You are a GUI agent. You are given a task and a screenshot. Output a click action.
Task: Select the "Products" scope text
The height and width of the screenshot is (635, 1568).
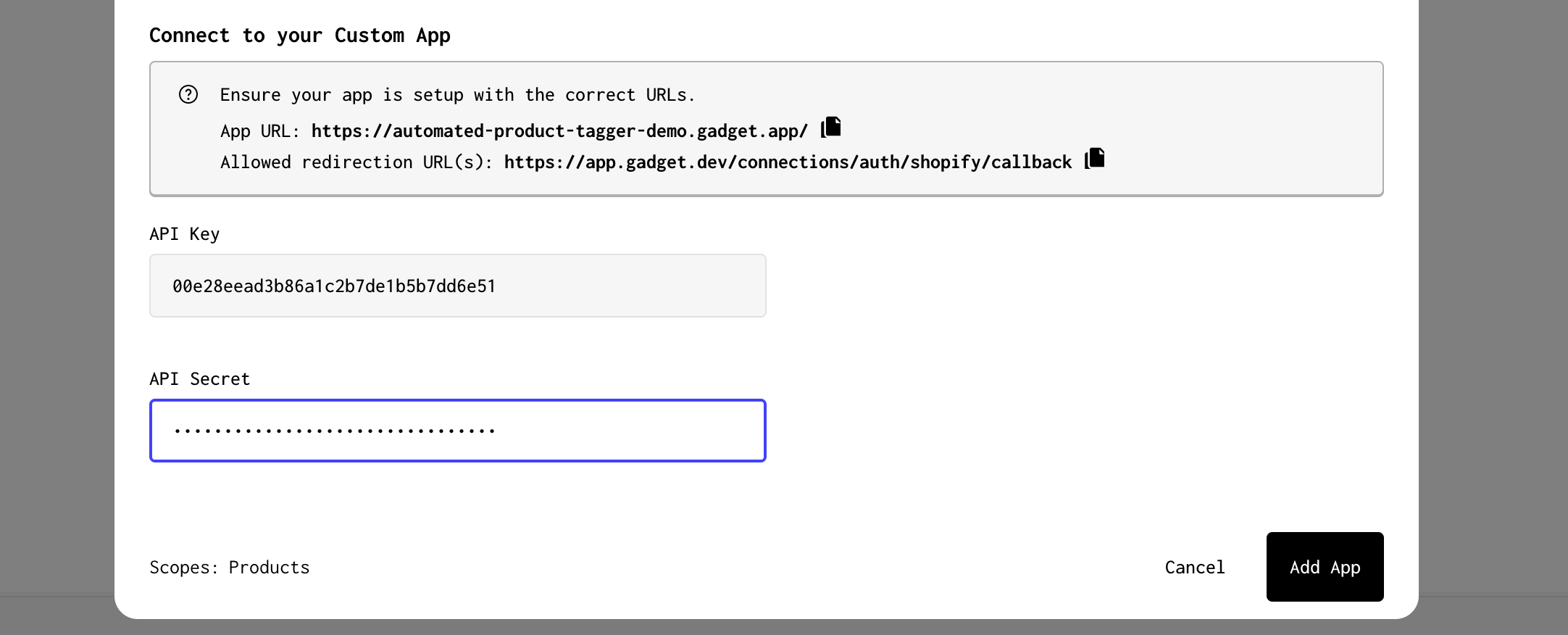269,568
